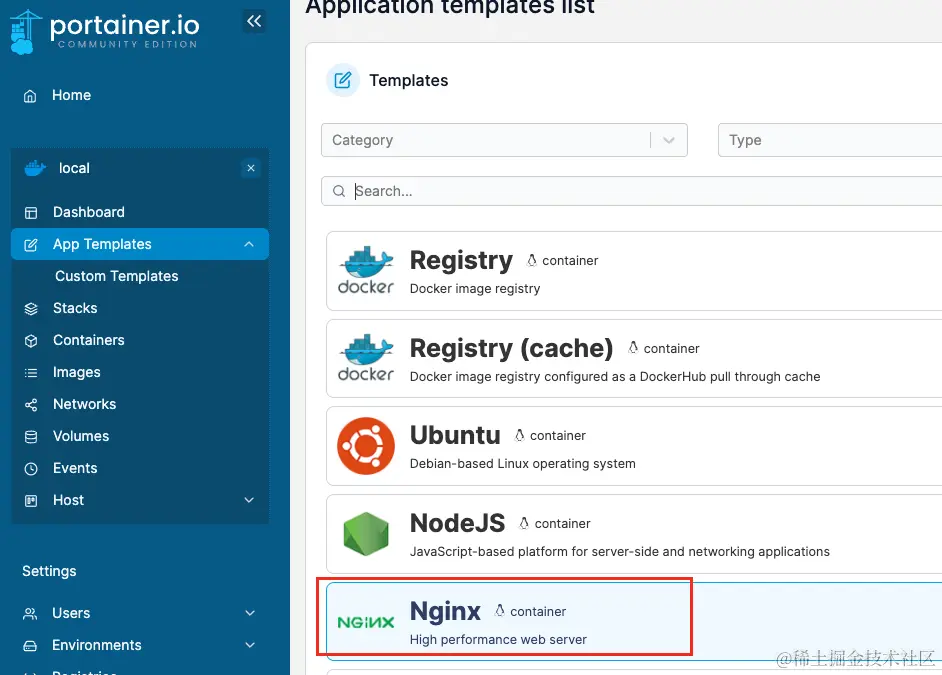Expand the Users submenu chevron
The height and width of the screenshot is (675, 942).
pyautogui.click(x=249, y=613)
